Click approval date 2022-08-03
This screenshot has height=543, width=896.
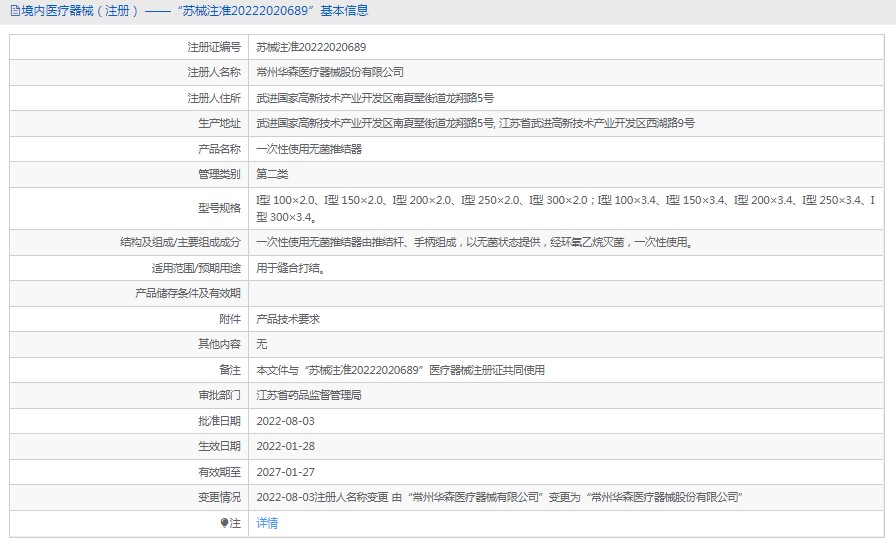pyautogui.click(x=285, y=421)
